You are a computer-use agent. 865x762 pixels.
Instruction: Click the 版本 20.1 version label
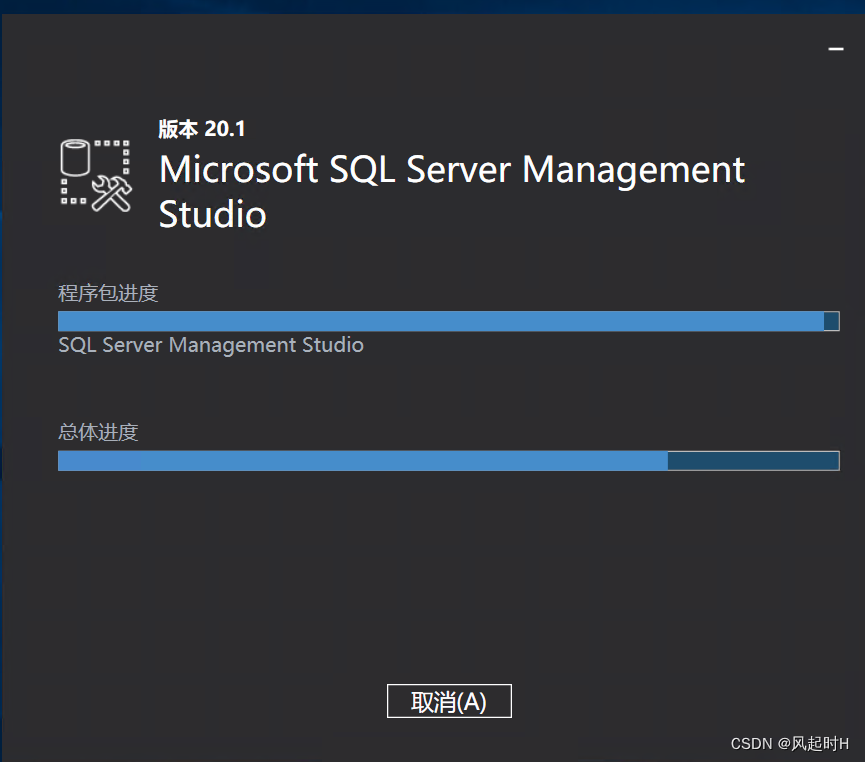click(x=202, y=129)
